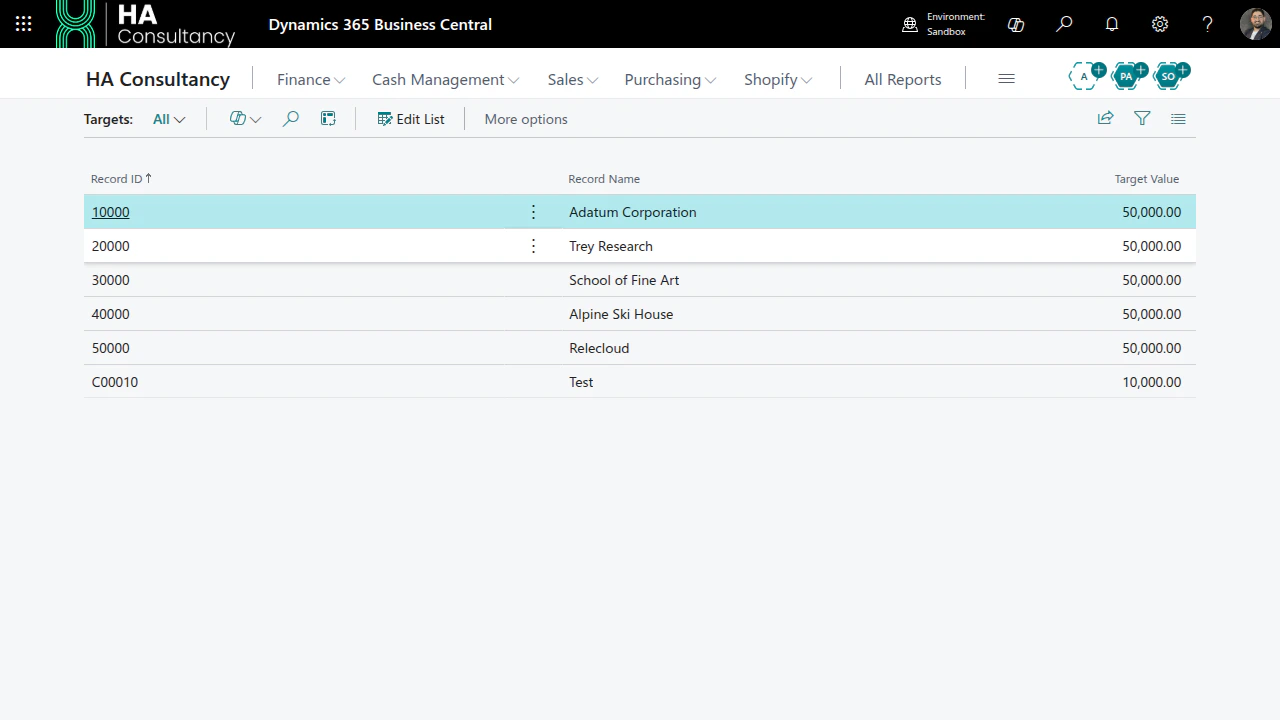Click the Test record name
The image size is (1280, 720).
tap(581, 382)
